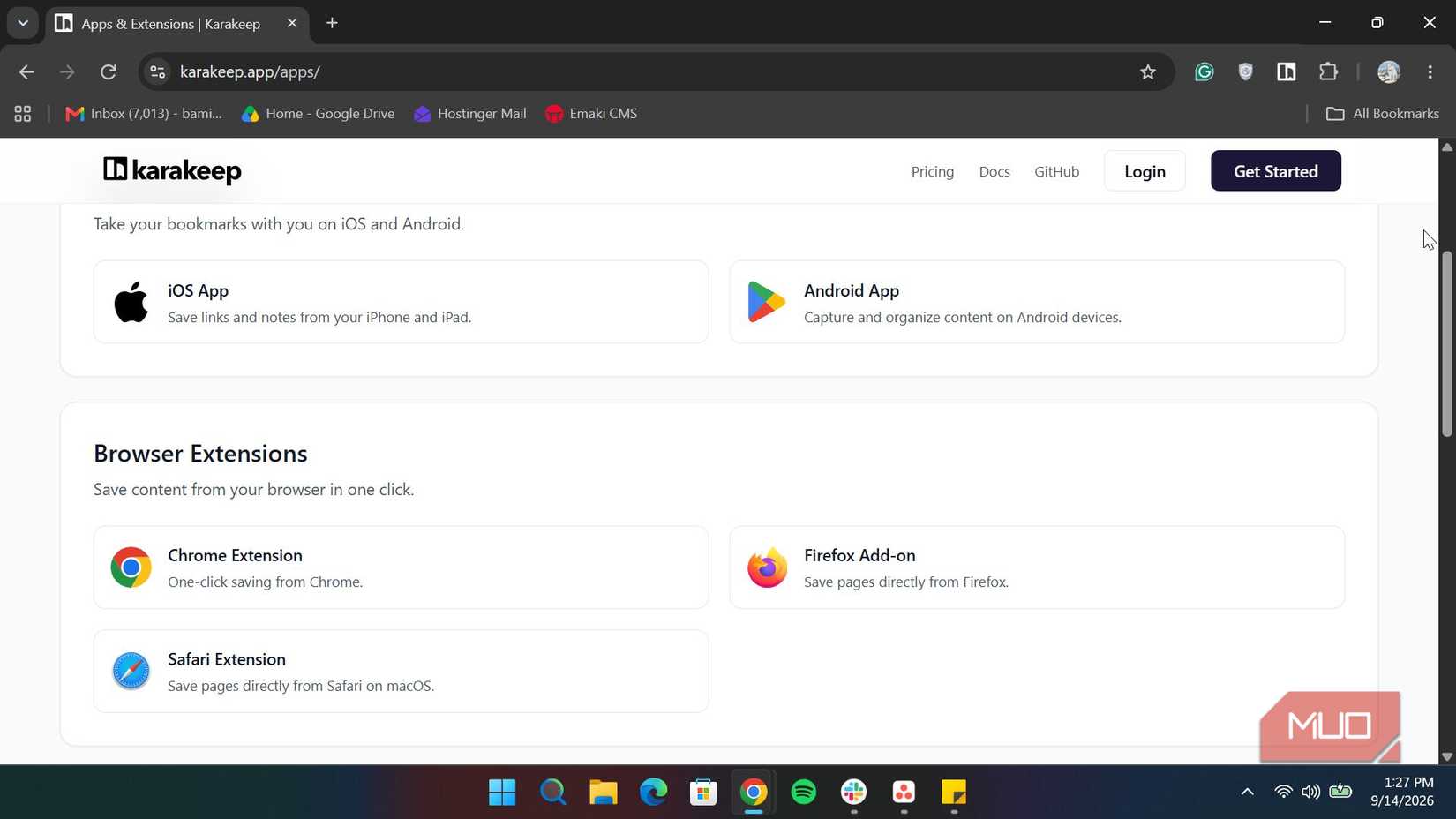Visit the GitHub link in the header
Screen dimensions: 1456x819
point(1056,171)
